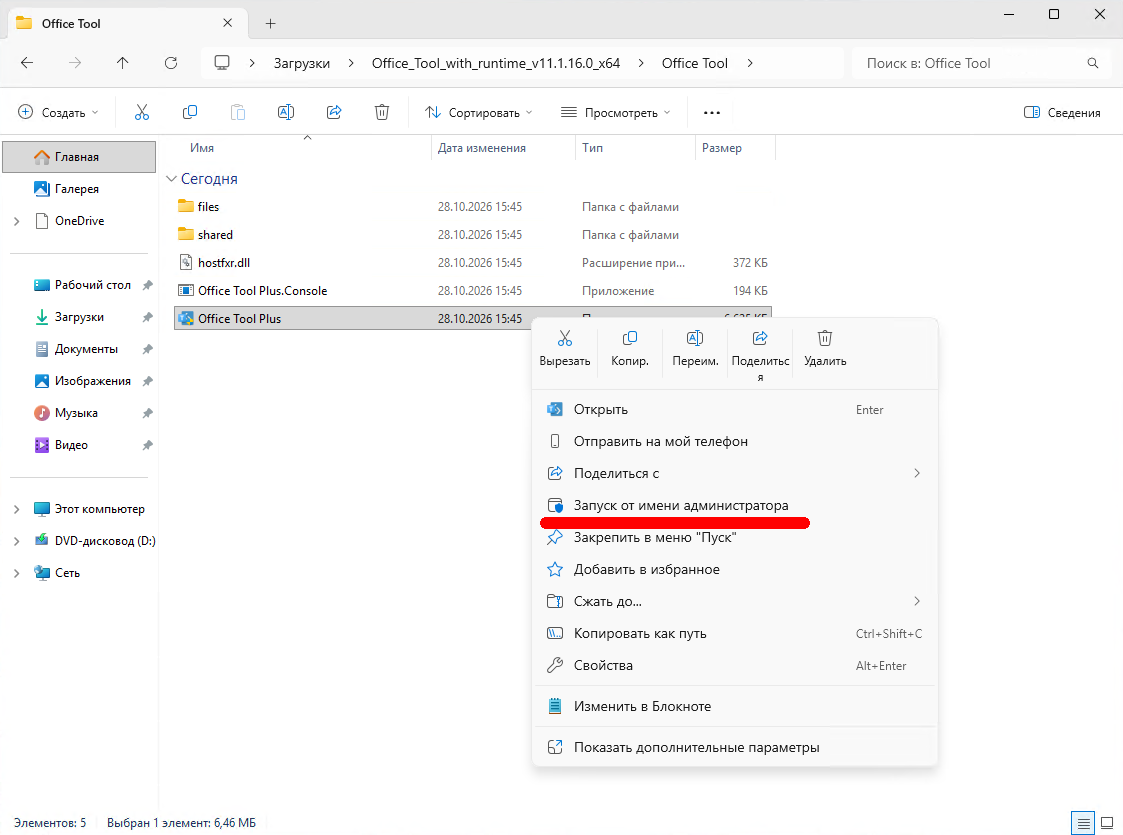Switch to large thumbnails view icon
The width and height of the screenshot is (1123, 835).
1107,823
